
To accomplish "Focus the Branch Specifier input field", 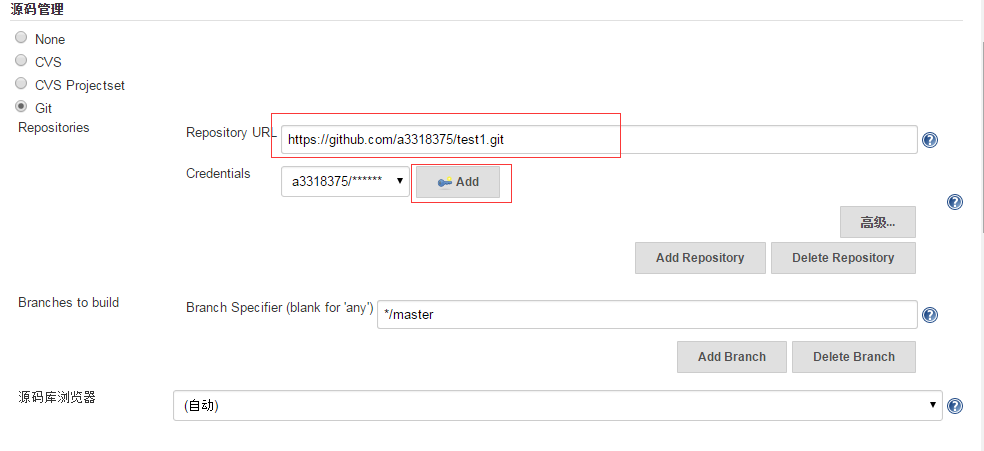I will 647,315.
